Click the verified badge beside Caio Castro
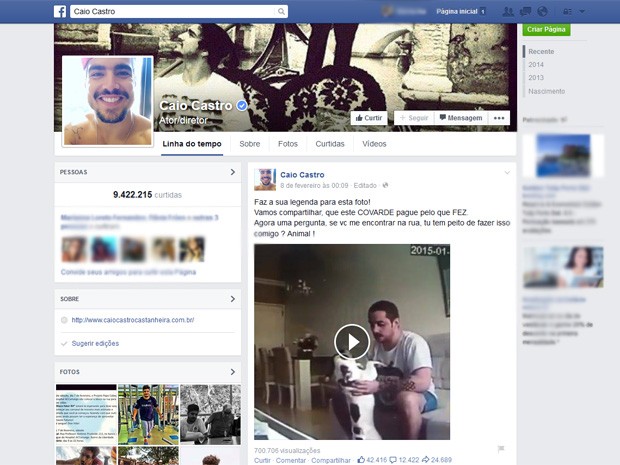Image resolution: width=620 pixels, height=465 pixels. (241, 106)
